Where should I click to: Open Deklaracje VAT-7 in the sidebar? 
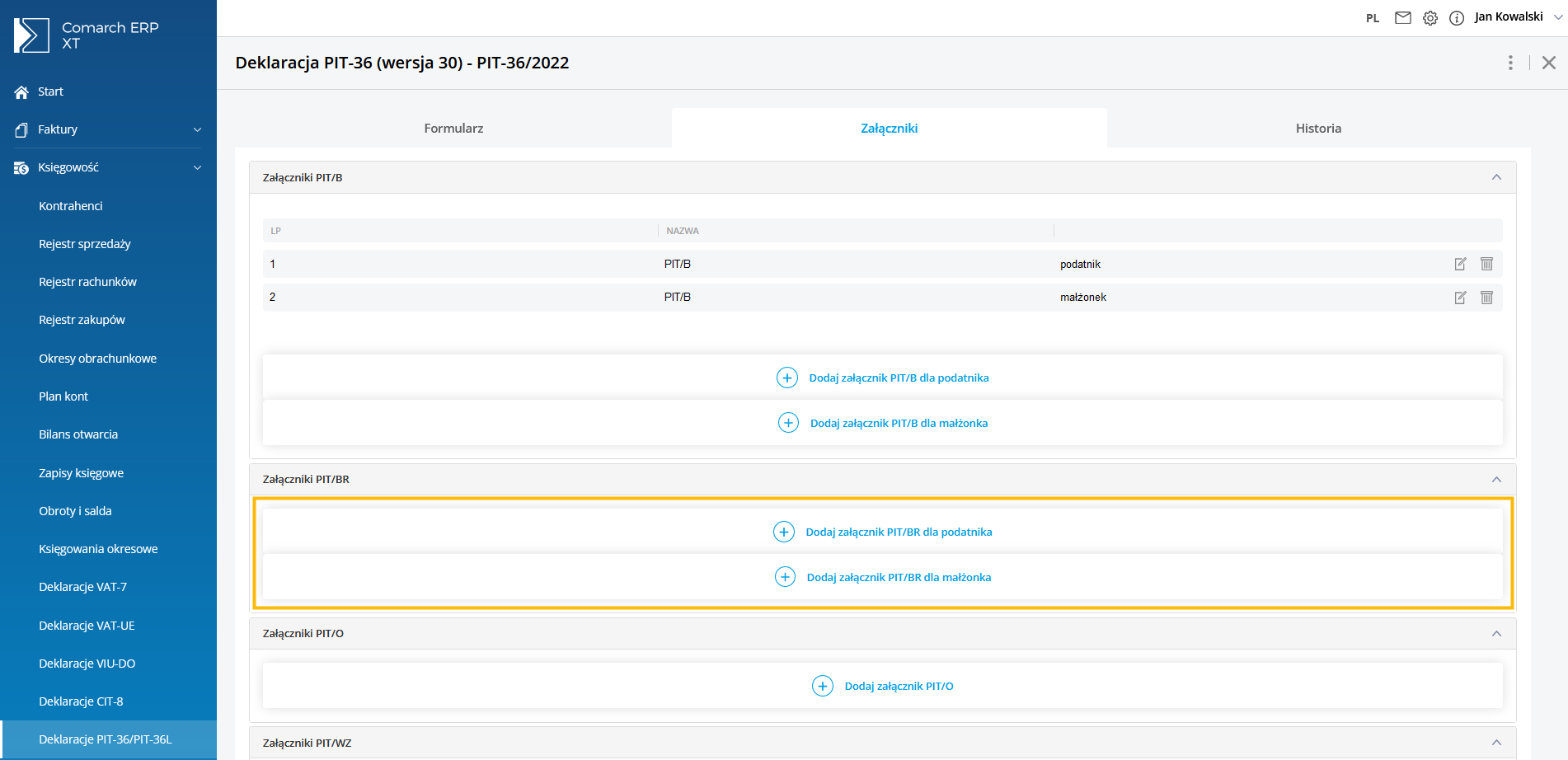coord(82,587)
